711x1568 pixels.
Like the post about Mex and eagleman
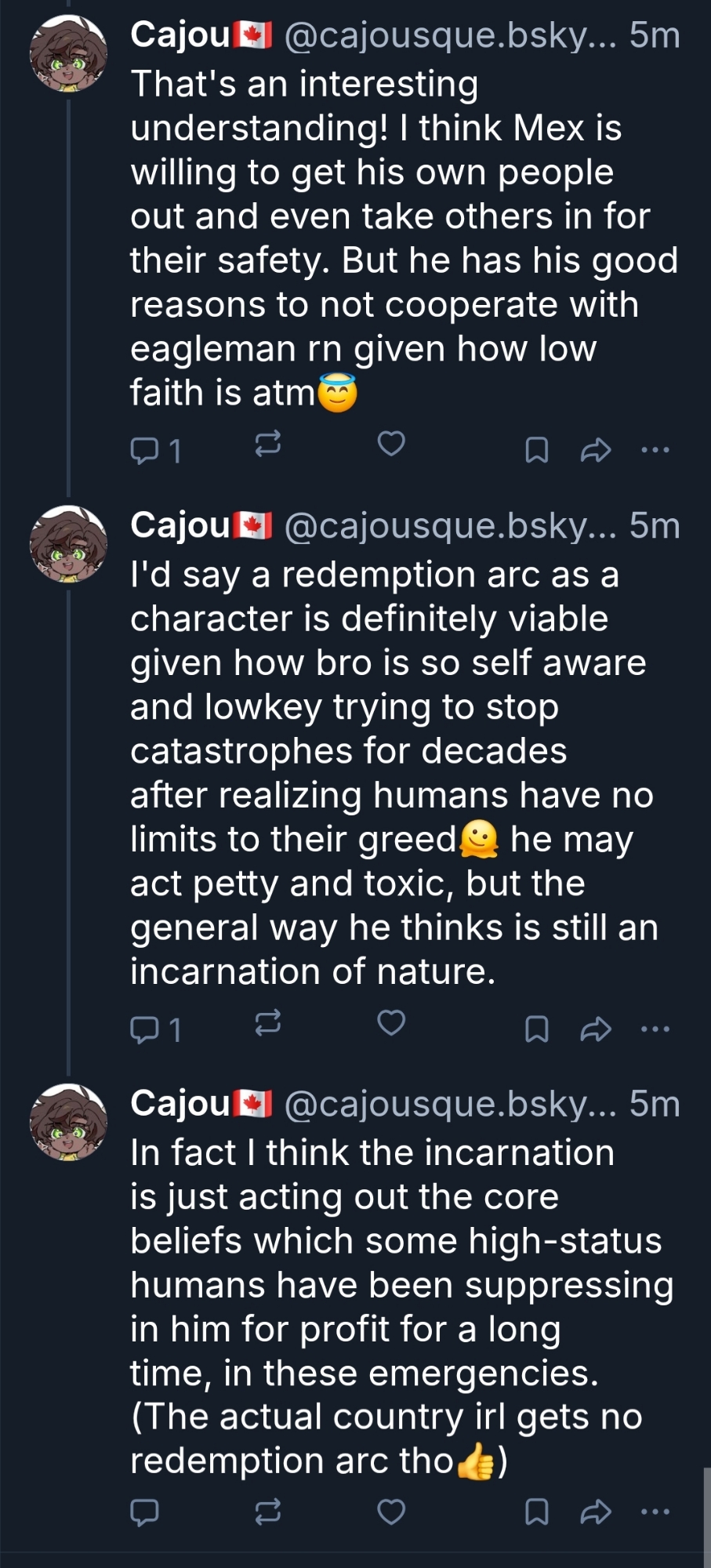pos(391,444)
